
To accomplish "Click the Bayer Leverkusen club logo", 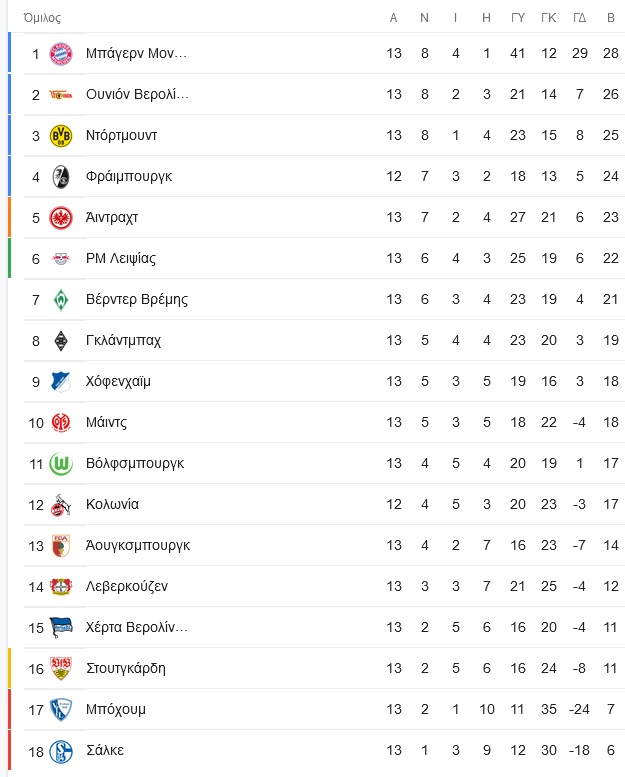I will 60,587.
